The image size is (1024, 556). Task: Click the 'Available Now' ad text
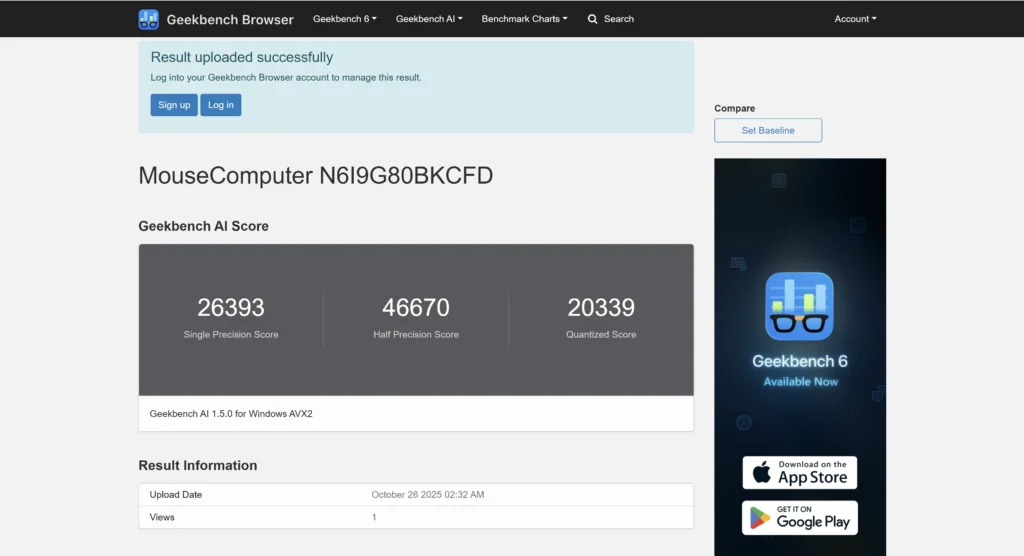800,382
